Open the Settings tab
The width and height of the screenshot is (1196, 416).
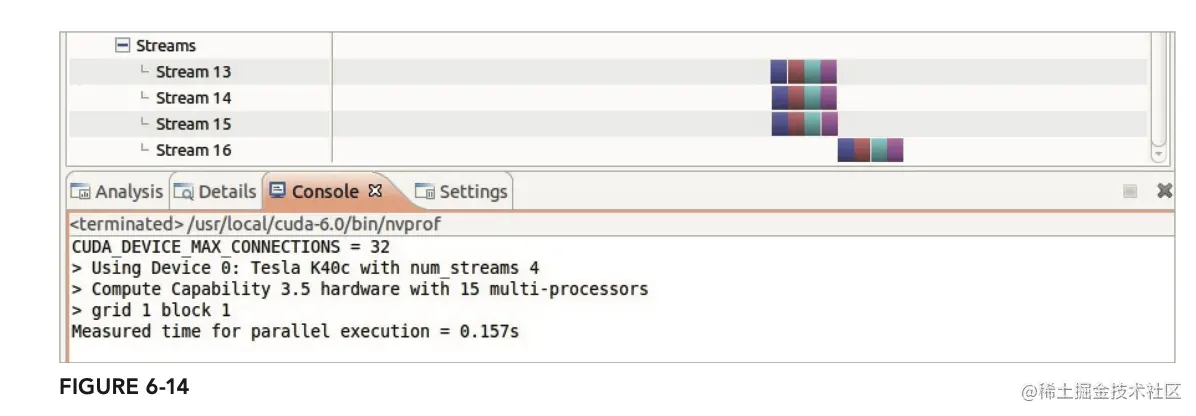473,191
